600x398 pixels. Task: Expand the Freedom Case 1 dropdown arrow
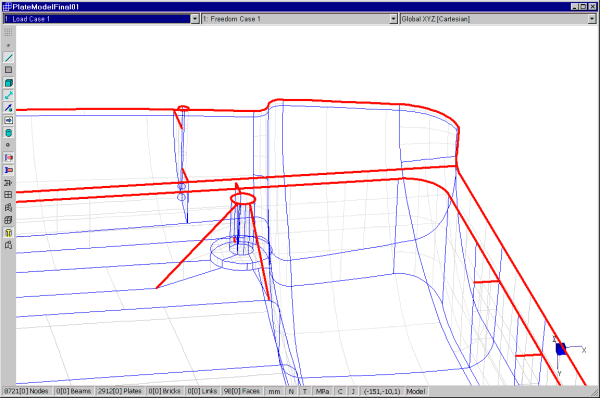[x=393, y=19]
